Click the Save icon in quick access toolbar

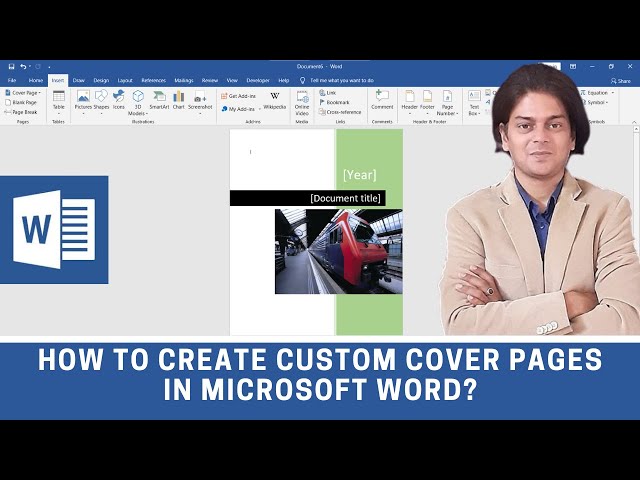(x=11, y=67)
